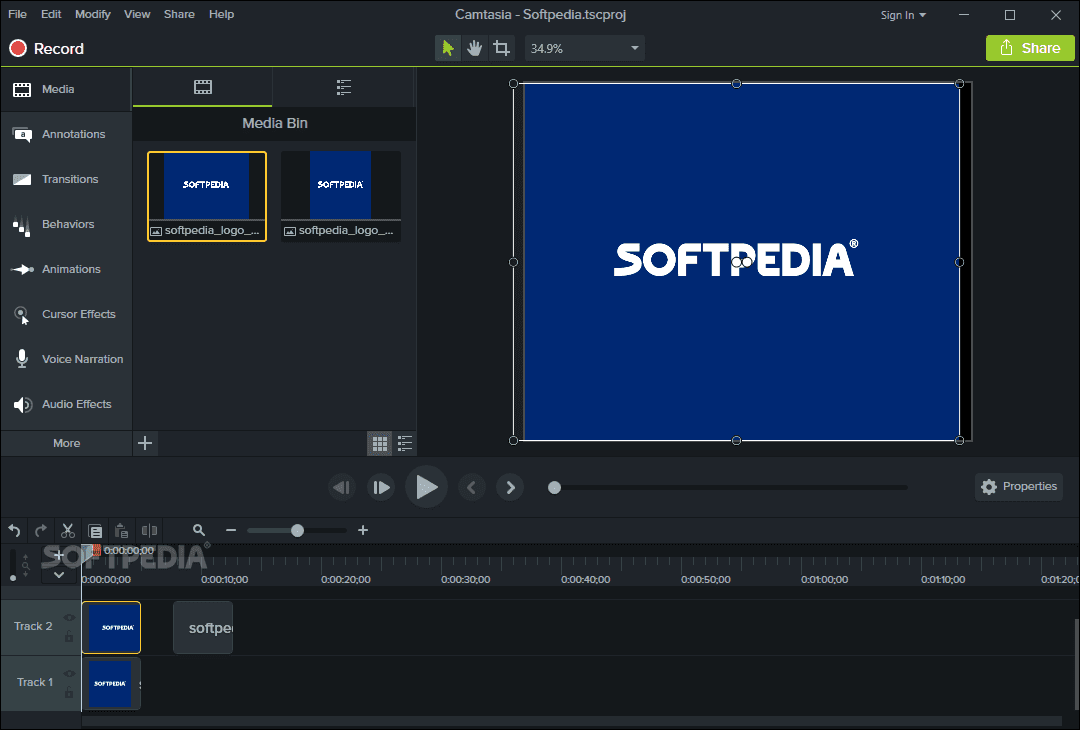1080x730 pixels.
Task: Switch to the Library tab
Action: click(x=344, y=88)
